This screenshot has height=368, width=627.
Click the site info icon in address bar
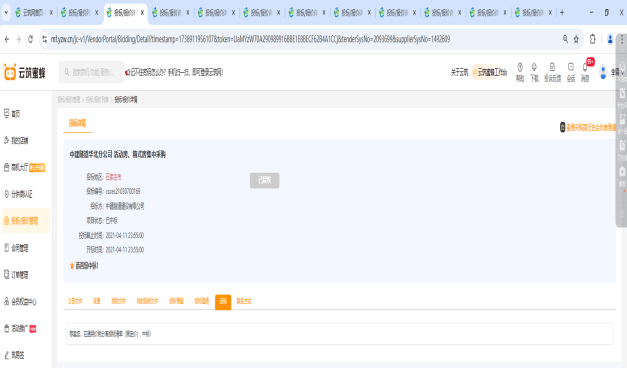pyautogui.click(x=44, y=39)
